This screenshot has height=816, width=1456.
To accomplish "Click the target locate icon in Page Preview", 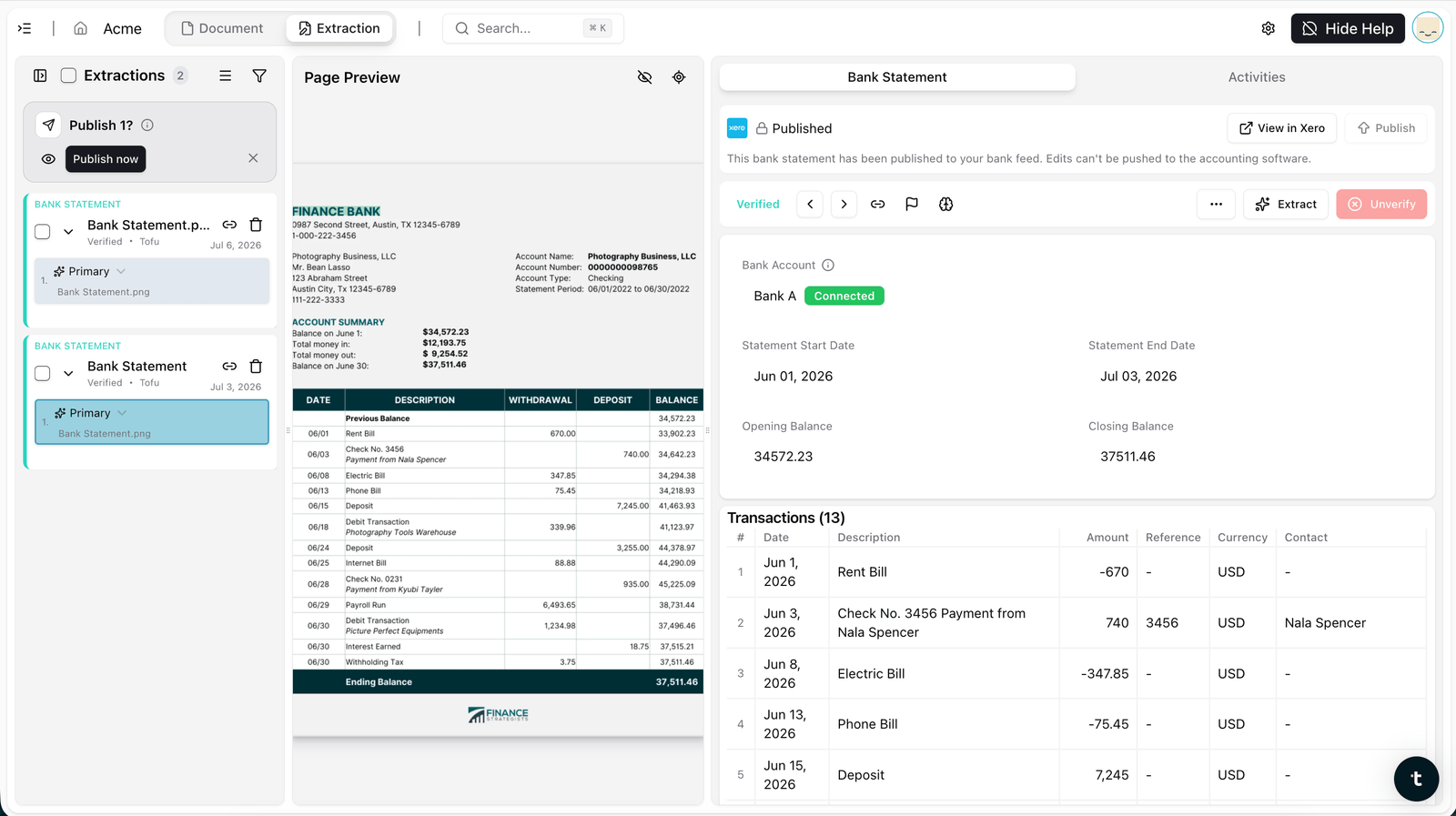I will coord(679,77).
